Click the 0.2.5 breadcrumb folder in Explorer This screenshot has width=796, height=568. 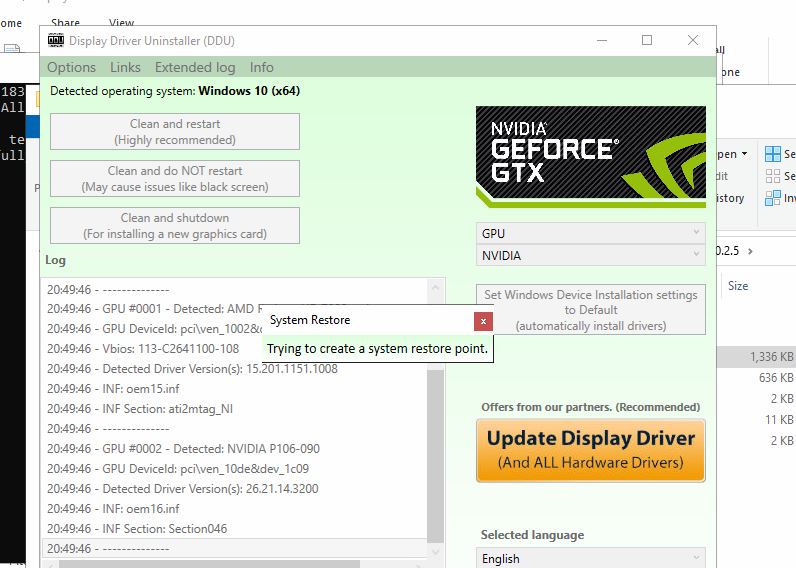(728, 251)
